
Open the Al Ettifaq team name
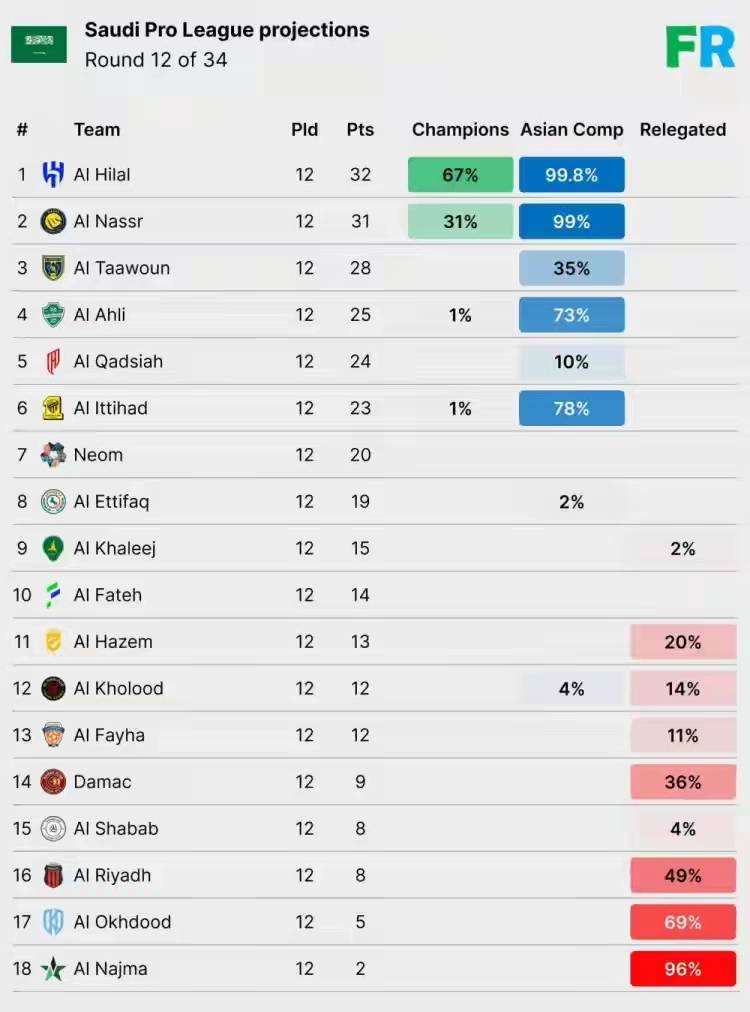(111, 502)
